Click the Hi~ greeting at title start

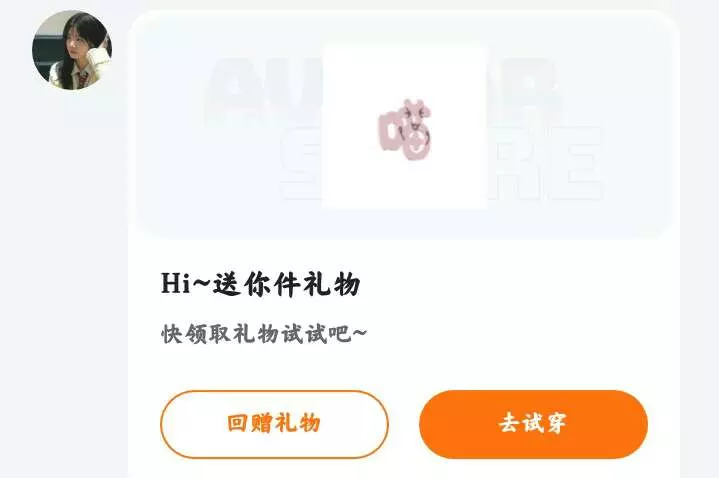pyautogui.click(x=183, y=283)
